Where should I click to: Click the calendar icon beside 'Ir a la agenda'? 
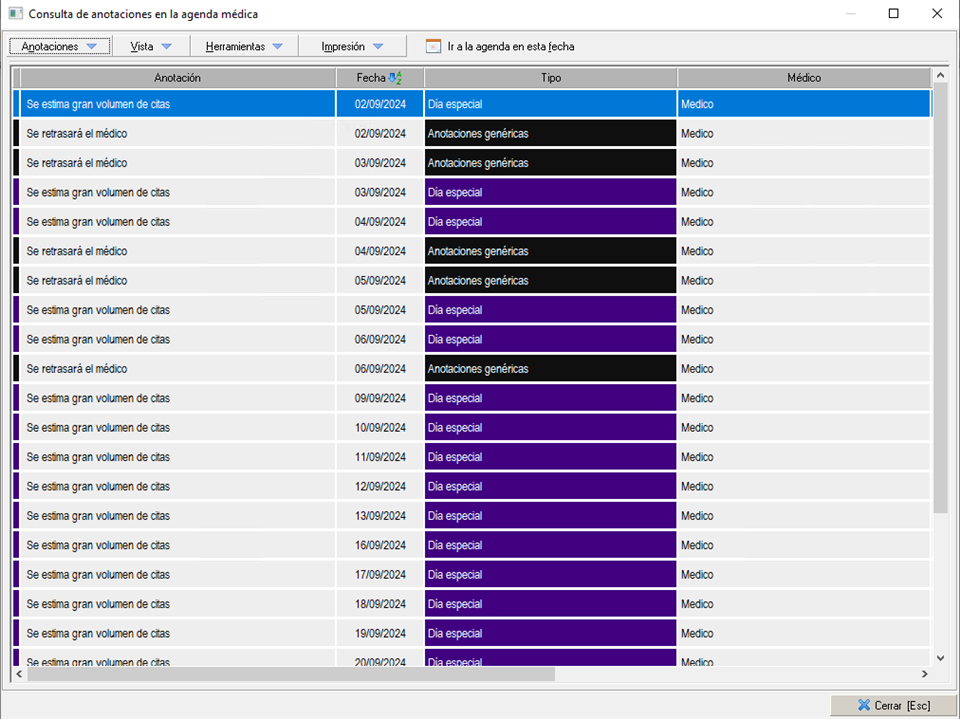(433, 46)
